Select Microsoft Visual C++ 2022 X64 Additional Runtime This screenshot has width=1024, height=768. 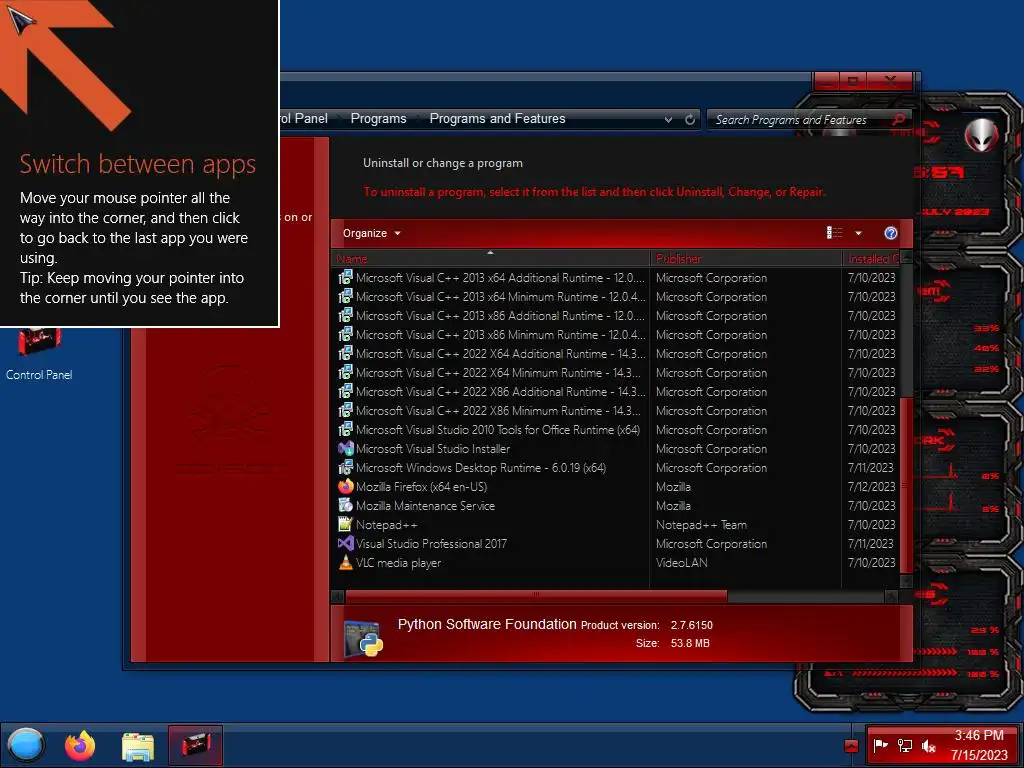click(500, 353)
